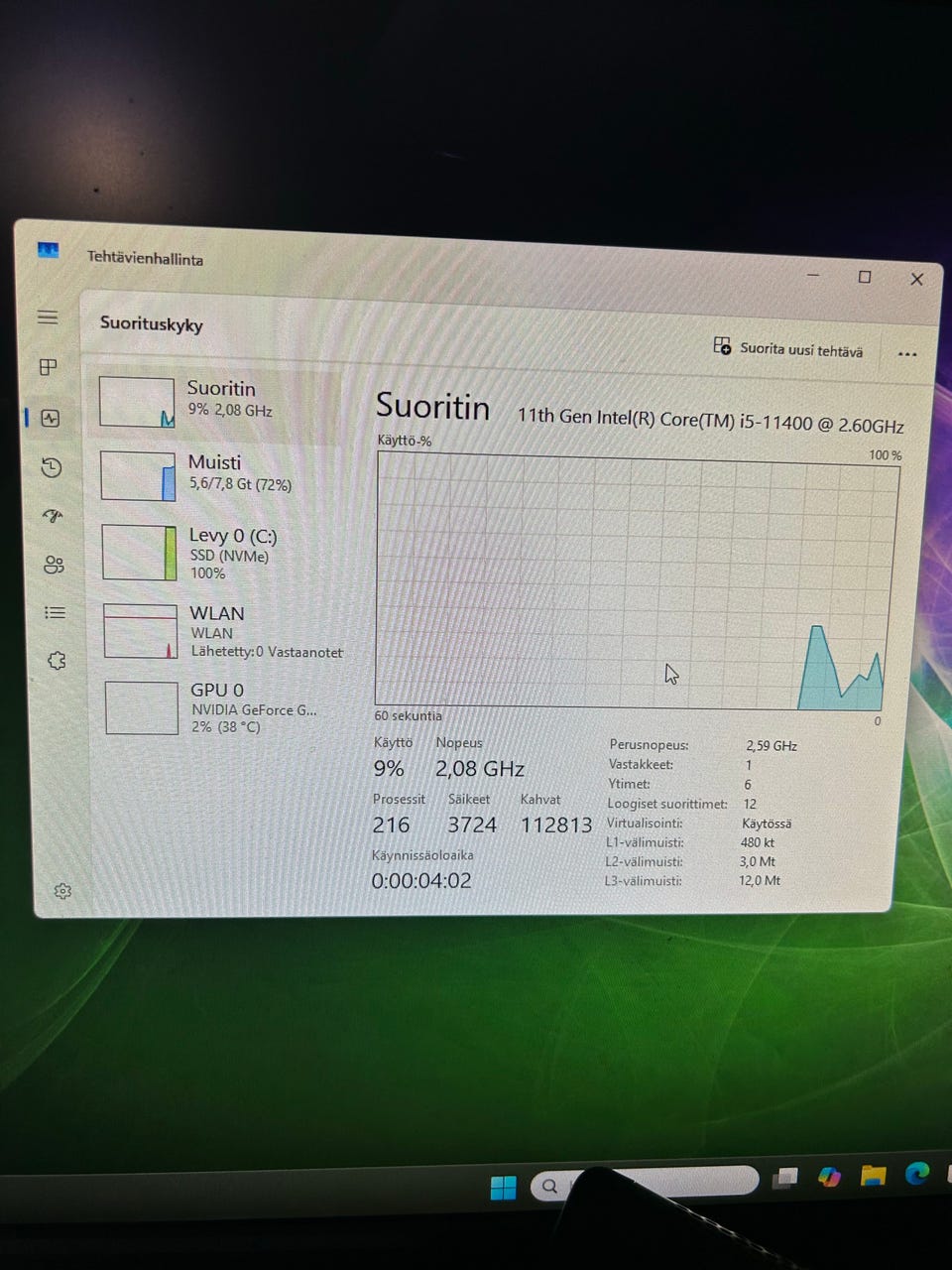Image resolution: width=952 pixels, height=1270 pixels.
Task: Click the Levy 0 mini usage graph
Action: click(x=140, y=553)
